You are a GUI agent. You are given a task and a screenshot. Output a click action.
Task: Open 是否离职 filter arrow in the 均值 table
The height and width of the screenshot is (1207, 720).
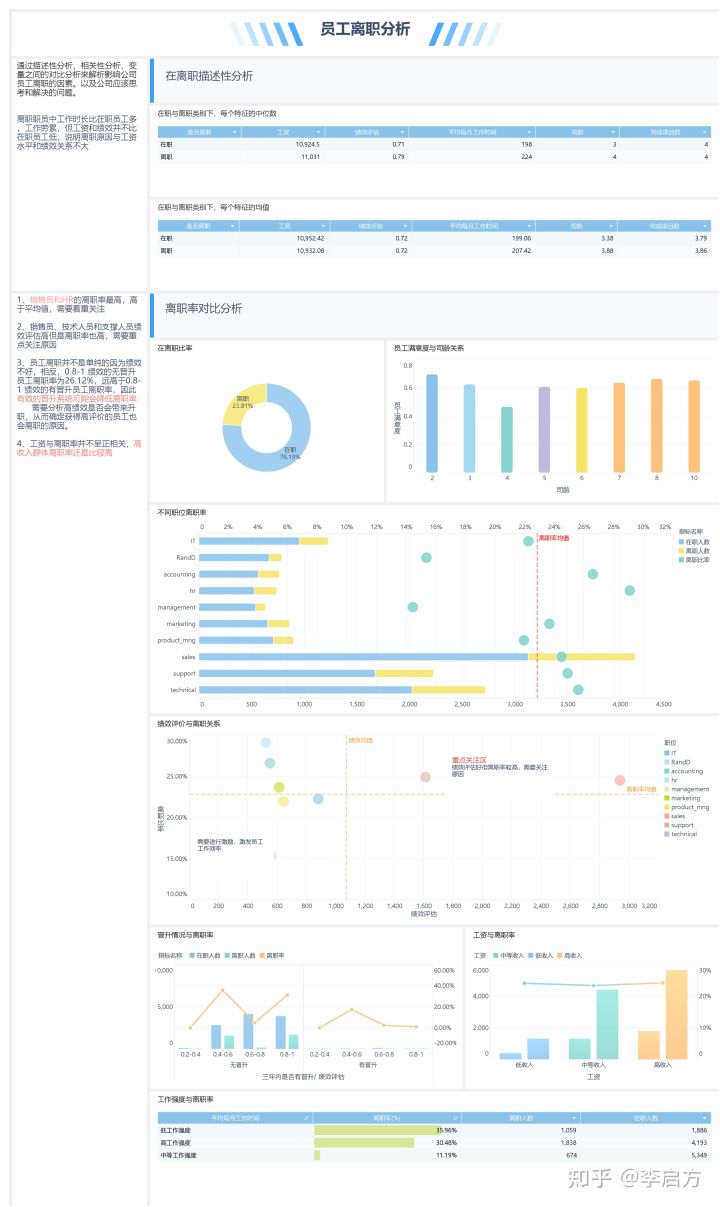point(234,226)
